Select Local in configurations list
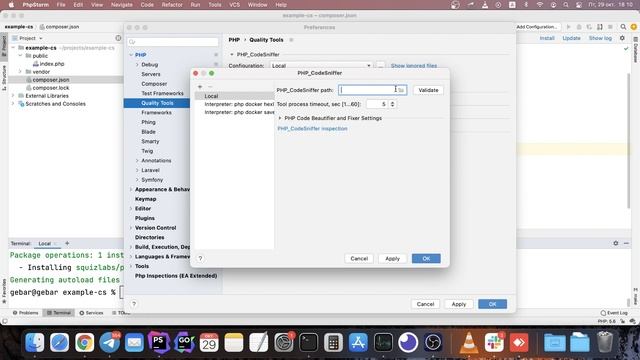The height and width of the screenshot is (360, 640). pyautogui.click(x=235, y=96)
